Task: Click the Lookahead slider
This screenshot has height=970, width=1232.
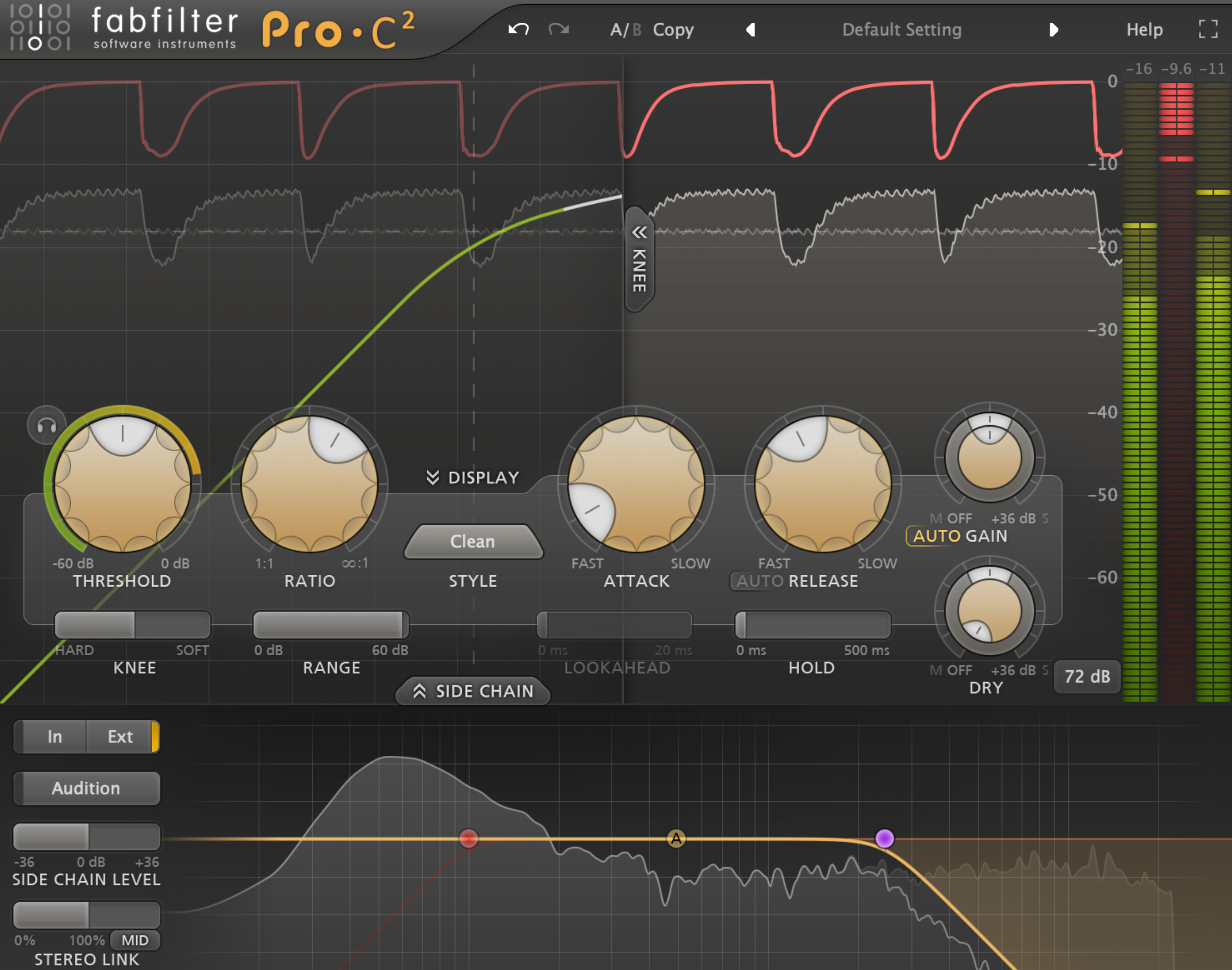Action: [x=614, y=625]
